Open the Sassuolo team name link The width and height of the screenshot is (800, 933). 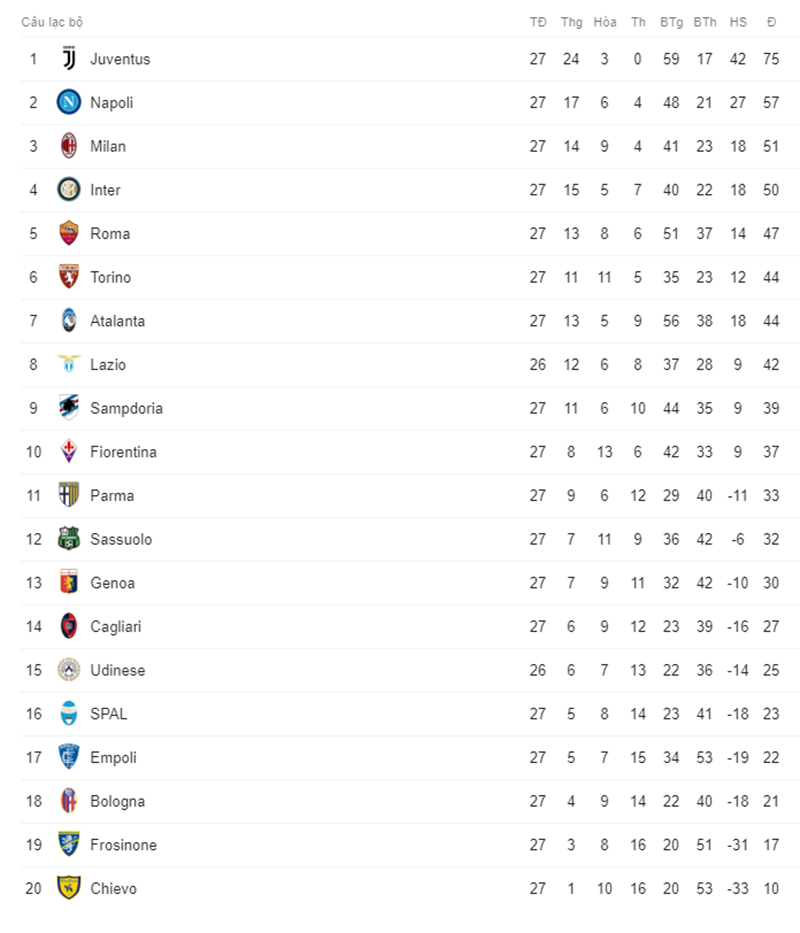[121, 539]
